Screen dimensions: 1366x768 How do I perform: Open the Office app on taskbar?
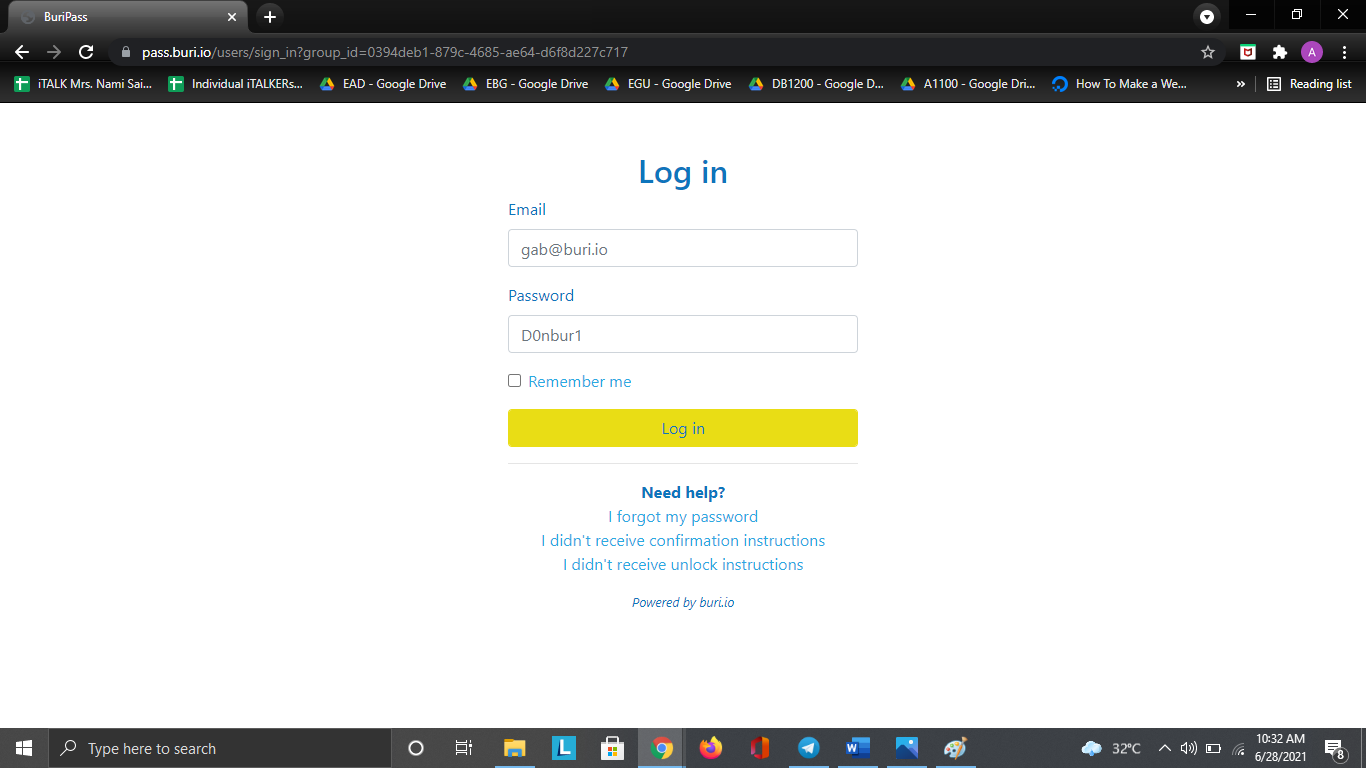click(x=759, y=748)
